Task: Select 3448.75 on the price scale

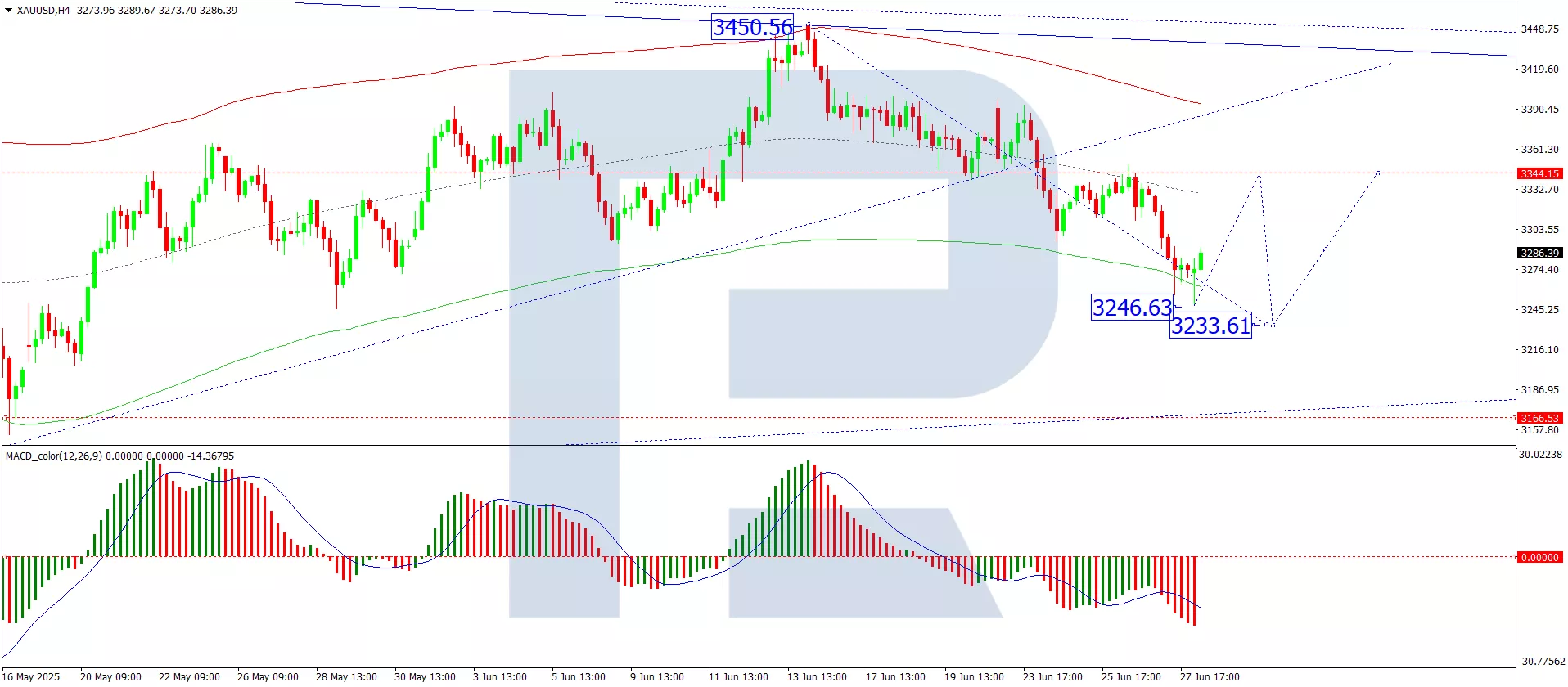Action: click(1539, 29)
